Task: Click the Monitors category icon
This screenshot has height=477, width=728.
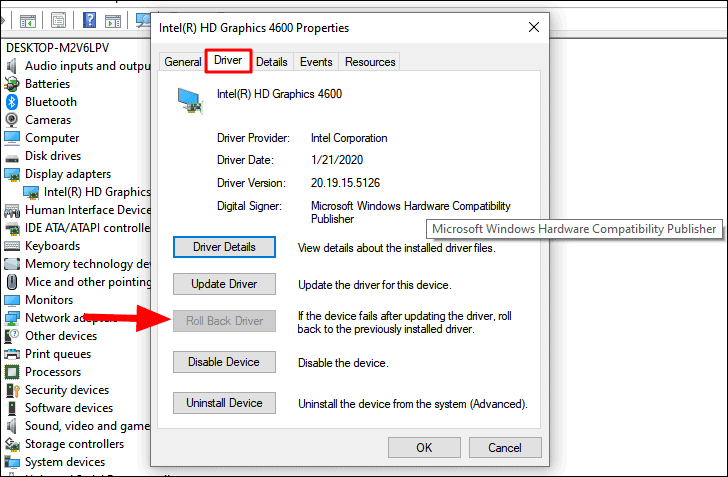Action: click(12, 301)
